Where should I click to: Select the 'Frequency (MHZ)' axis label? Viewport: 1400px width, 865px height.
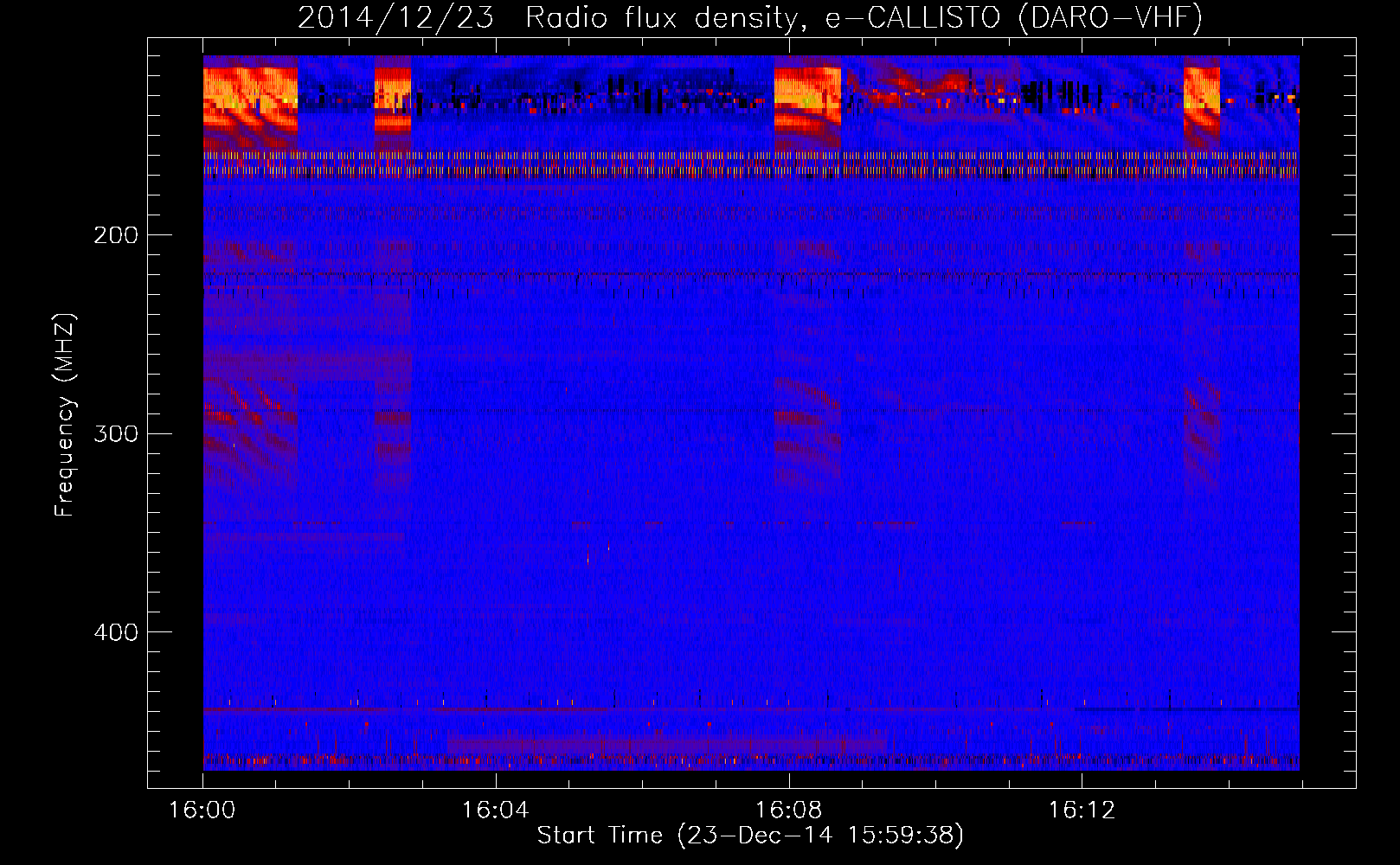pos(65,415)
